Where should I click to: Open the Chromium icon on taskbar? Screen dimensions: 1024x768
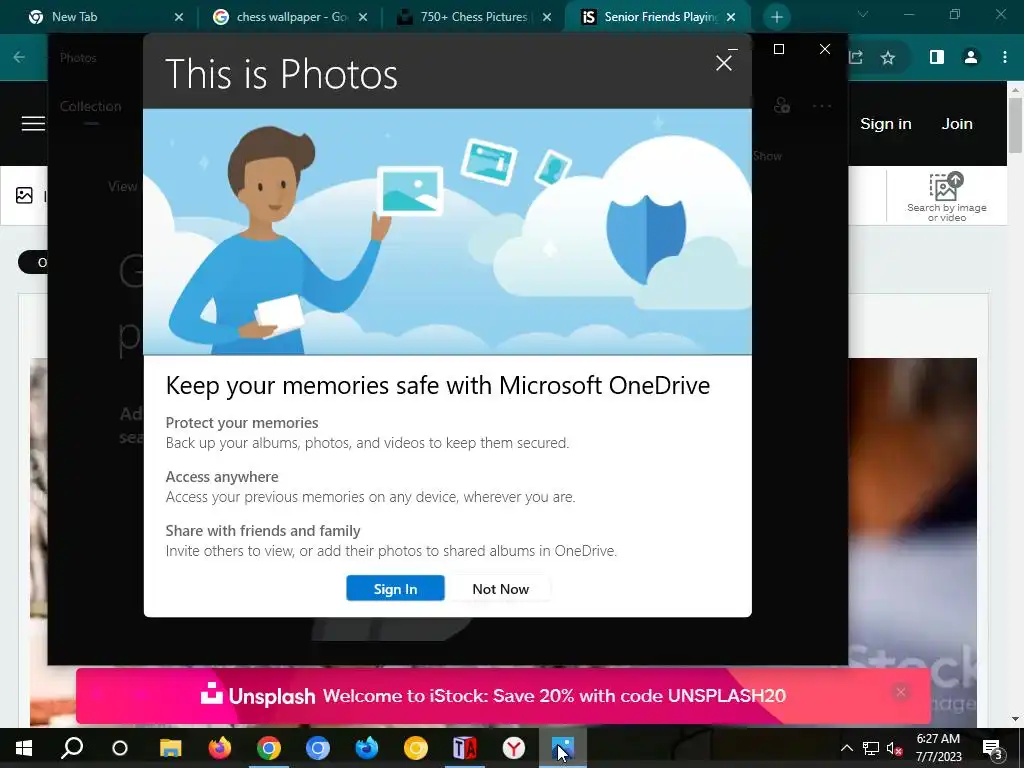point(317,748)
